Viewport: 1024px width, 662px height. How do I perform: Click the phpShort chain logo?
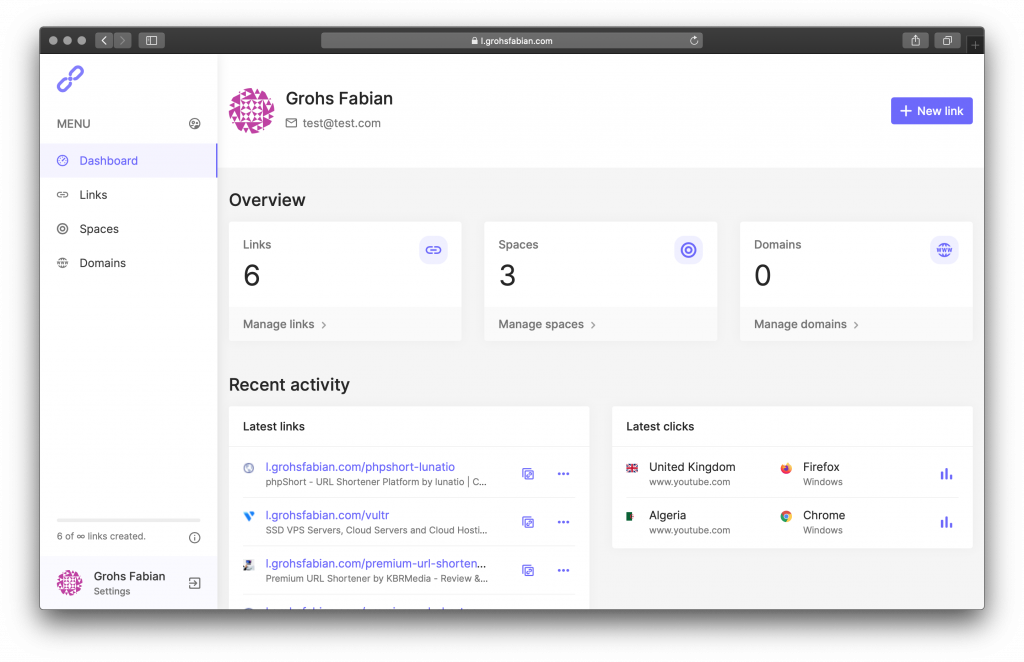[71, 79]
